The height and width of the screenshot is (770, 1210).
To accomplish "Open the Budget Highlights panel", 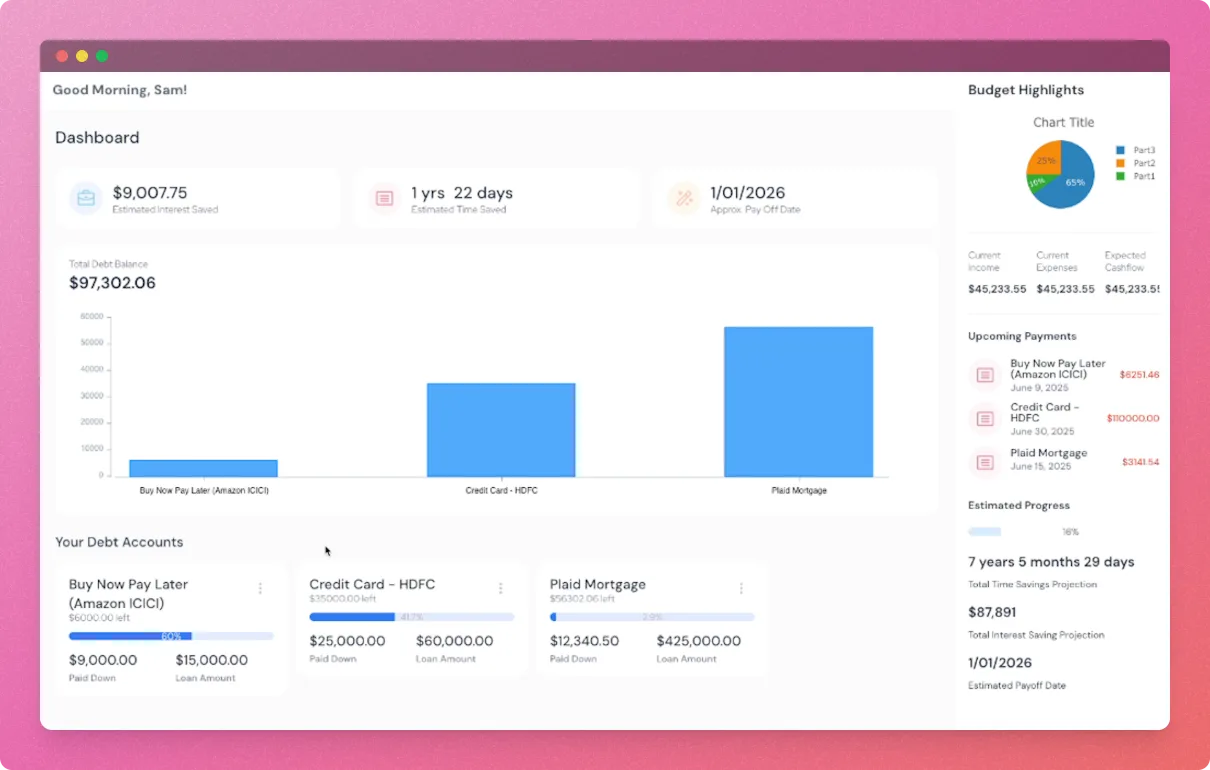I will [x=1026, y=90].
